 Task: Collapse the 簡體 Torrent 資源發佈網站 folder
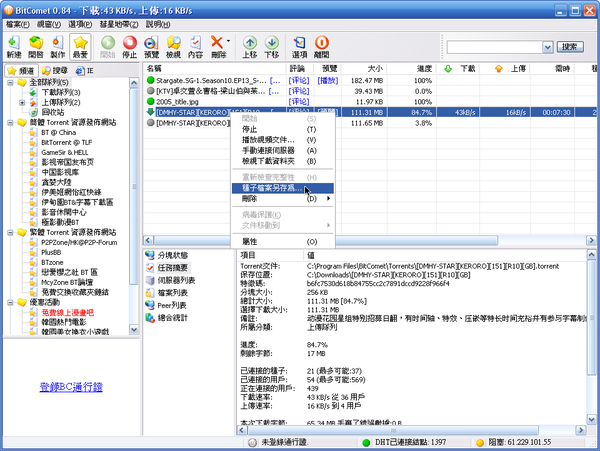pyautogui.click(x=10, y=123)
